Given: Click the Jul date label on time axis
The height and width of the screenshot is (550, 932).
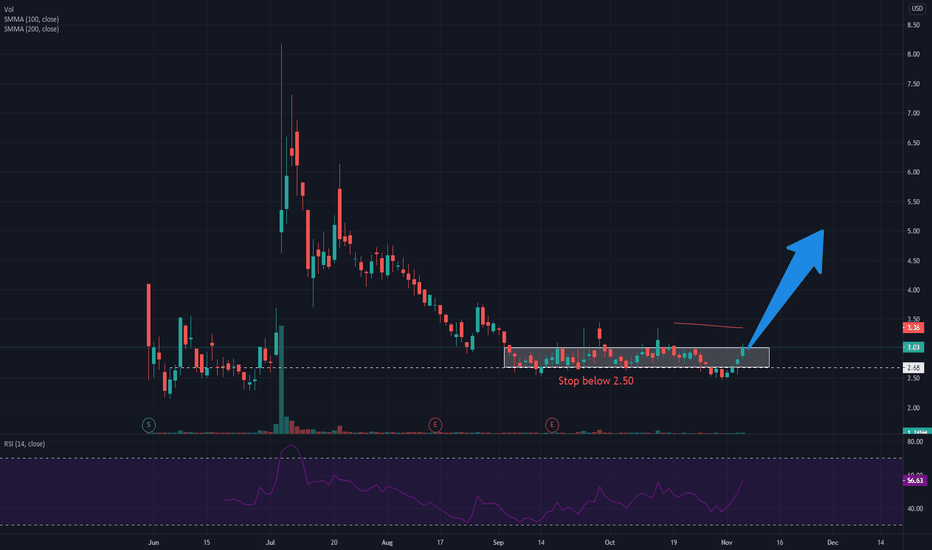Looking at the screenshot, I should 270,542.
